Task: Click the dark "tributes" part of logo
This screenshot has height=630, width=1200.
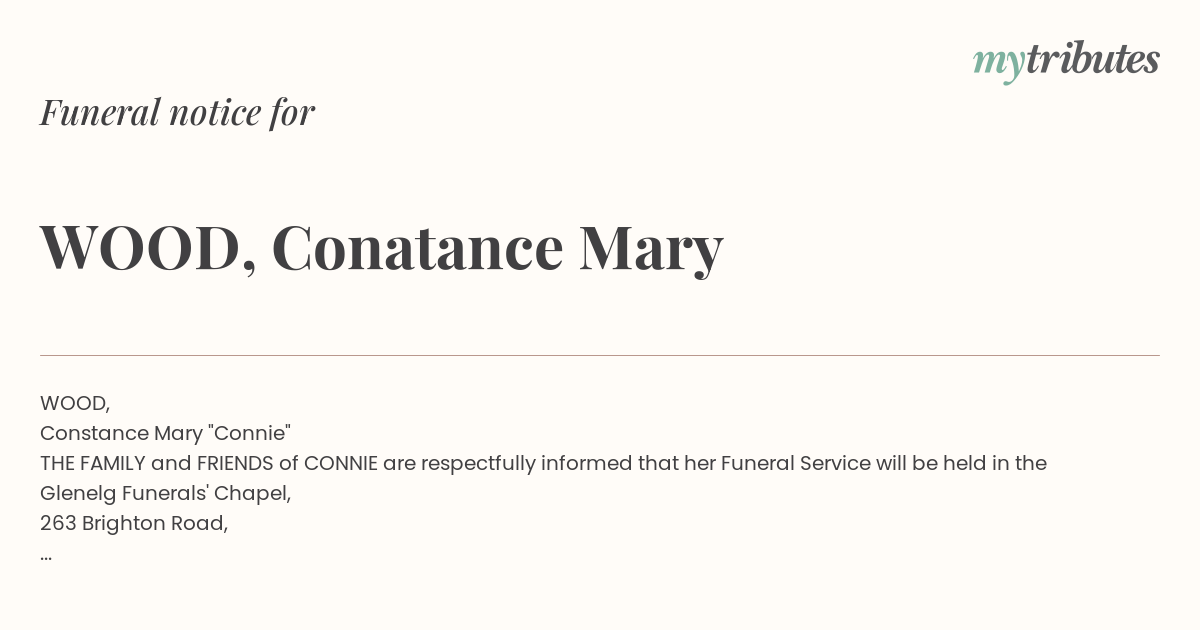Action: [x=1093, y=59]
